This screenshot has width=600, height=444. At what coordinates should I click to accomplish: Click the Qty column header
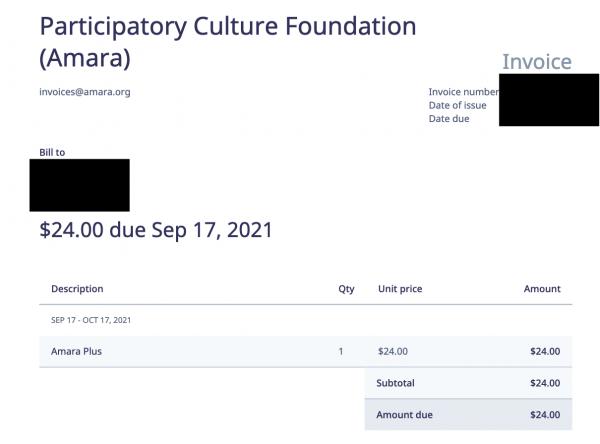tap(346, 289)
